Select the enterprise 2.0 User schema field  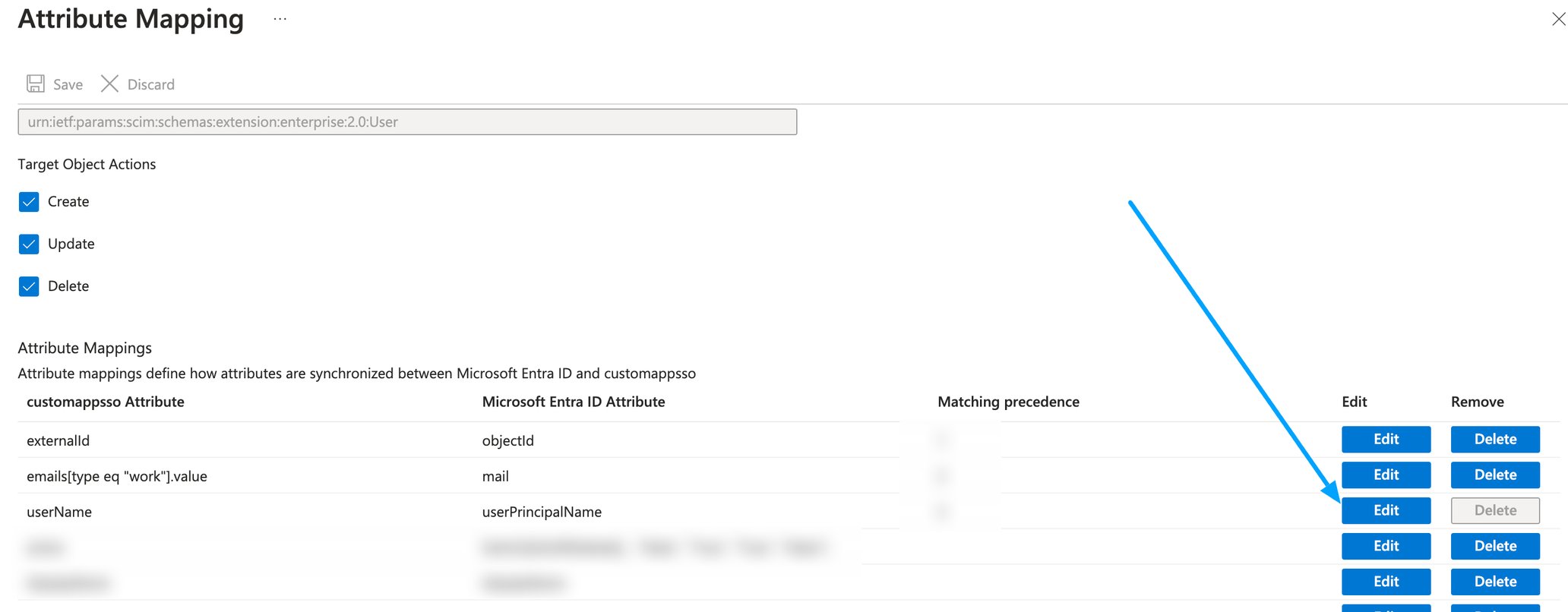pos(406,121)
